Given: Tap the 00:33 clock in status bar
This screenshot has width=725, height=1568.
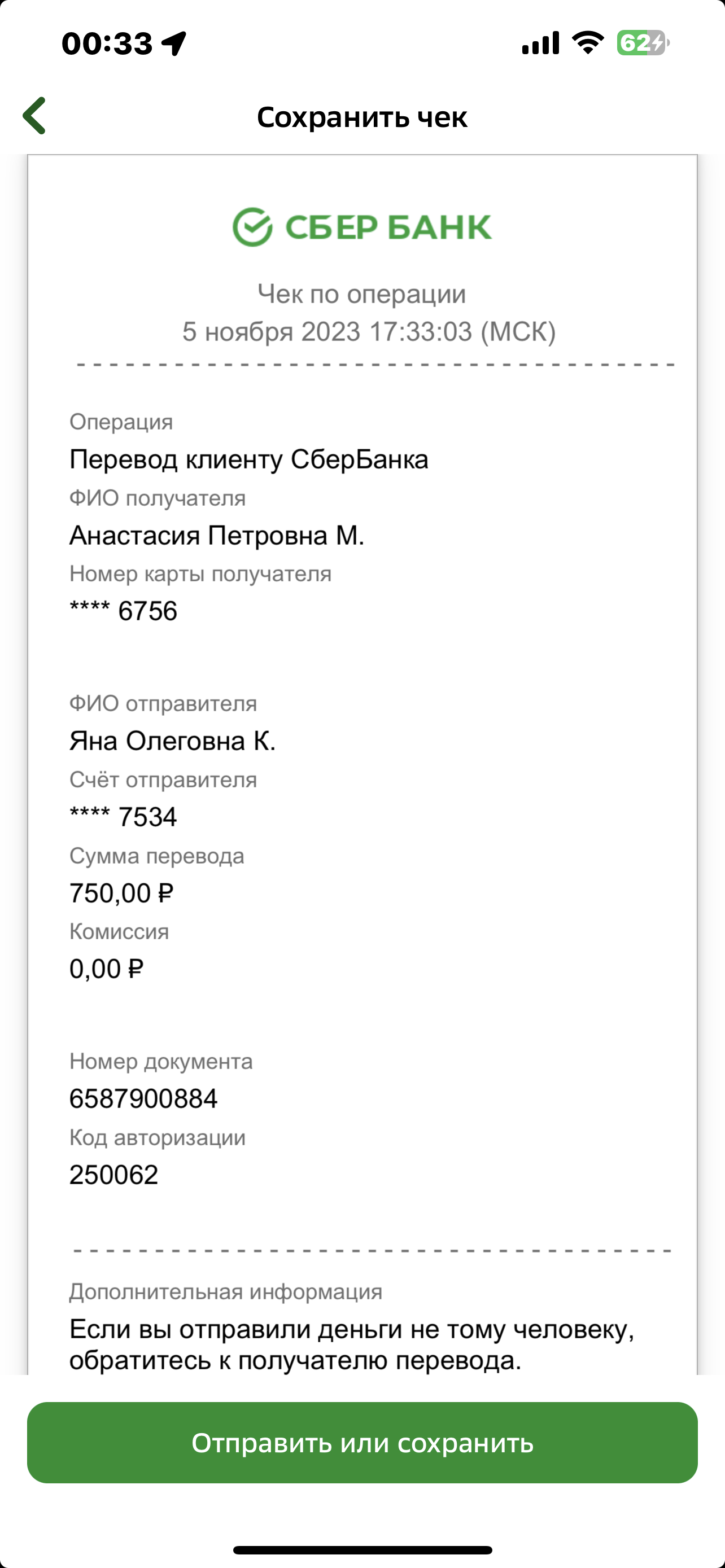Looking at the screenshot, I should (x=107, y=44).
